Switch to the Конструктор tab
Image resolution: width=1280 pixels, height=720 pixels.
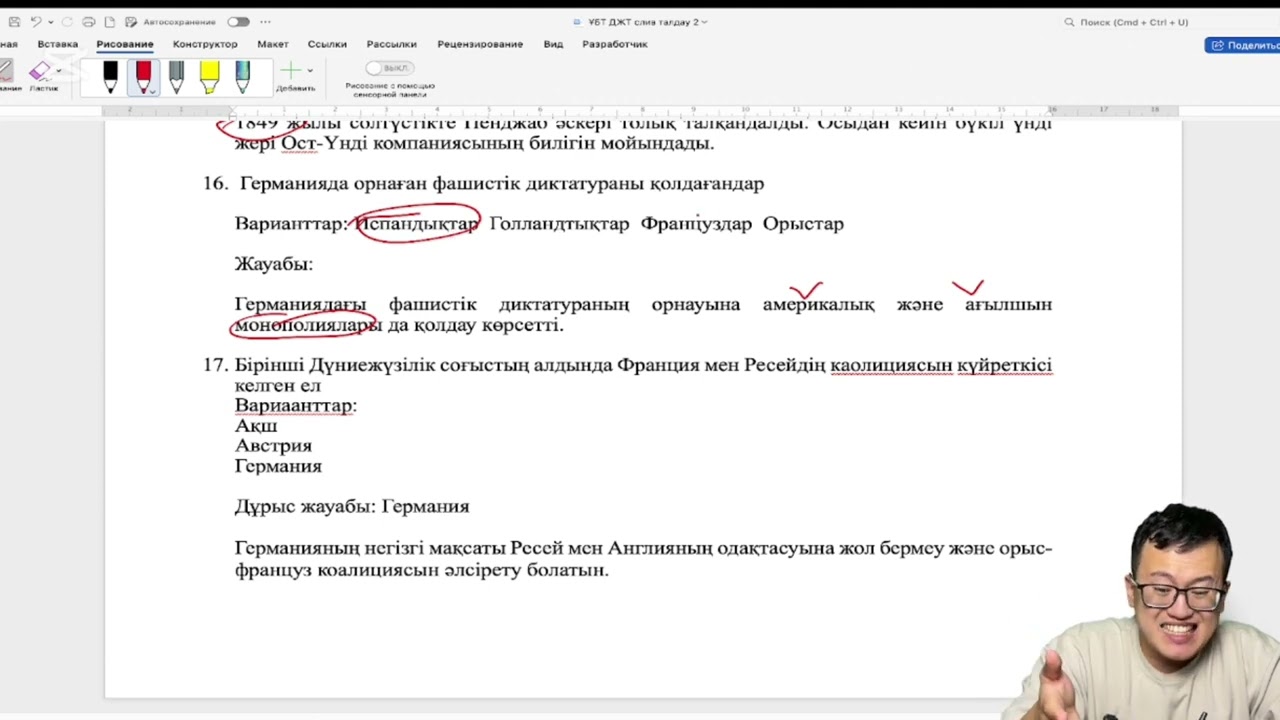(205, 44)
